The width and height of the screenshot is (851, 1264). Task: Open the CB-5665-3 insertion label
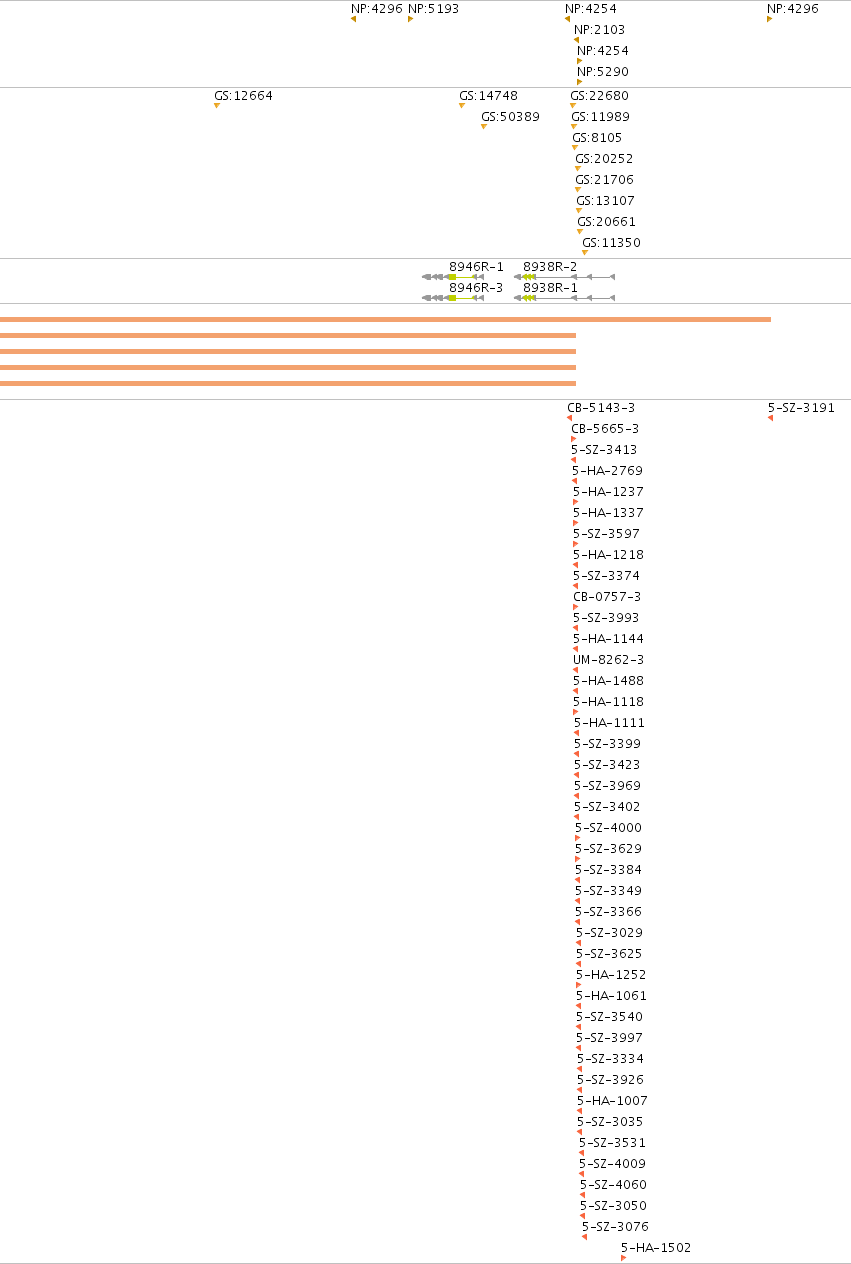point(605,429)
